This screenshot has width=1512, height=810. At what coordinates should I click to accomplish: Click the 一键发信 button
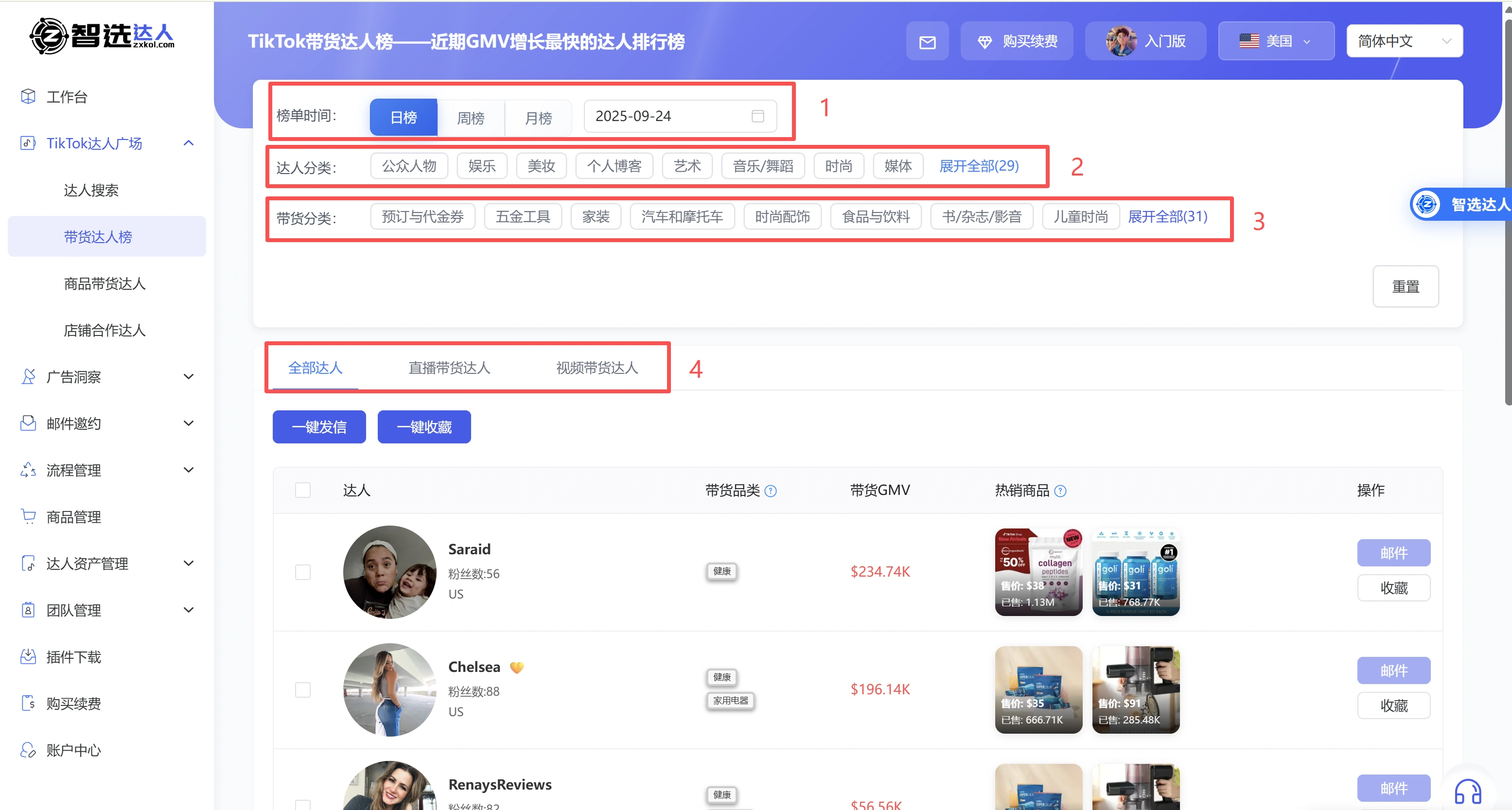click(319, 427)
